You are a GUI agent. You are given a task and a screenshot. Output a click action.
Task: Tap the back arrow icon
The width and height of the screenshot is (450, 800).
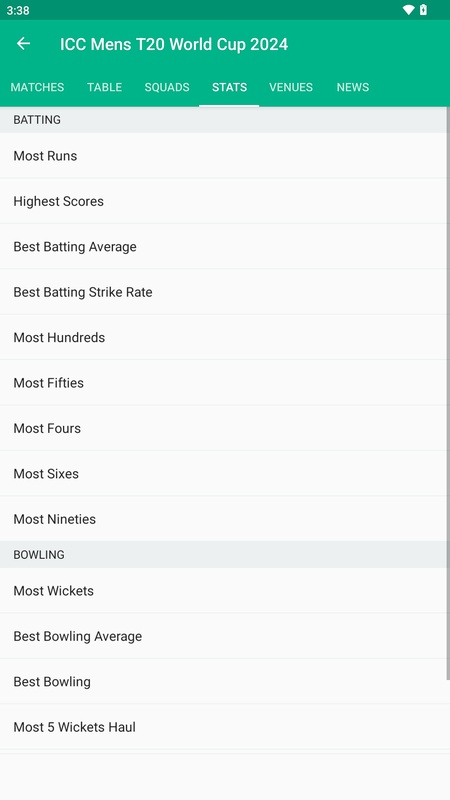(23, 44)
